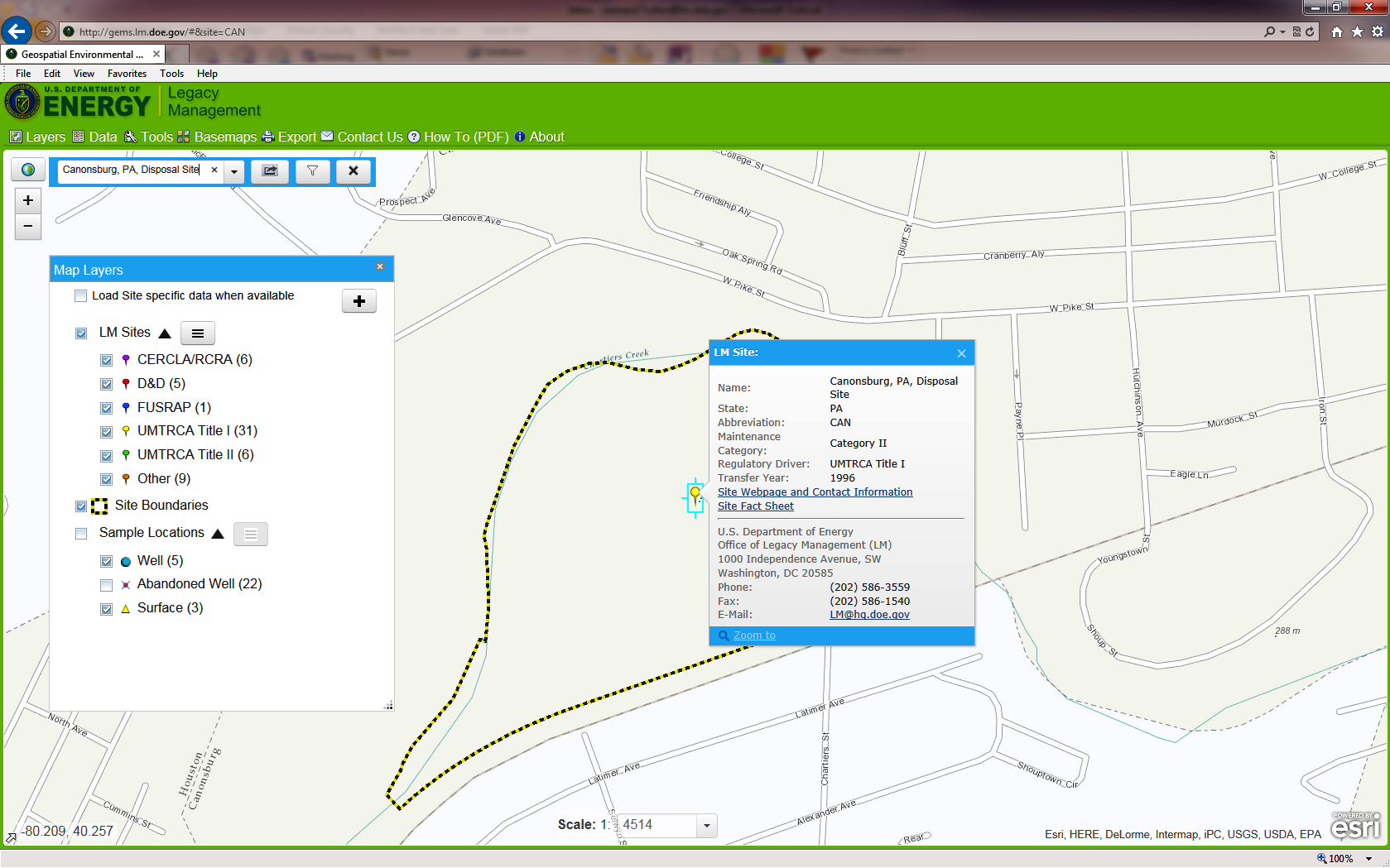Open Sample Locations options menu icon
Screen dimensions: 1390x868
[251, 535]
